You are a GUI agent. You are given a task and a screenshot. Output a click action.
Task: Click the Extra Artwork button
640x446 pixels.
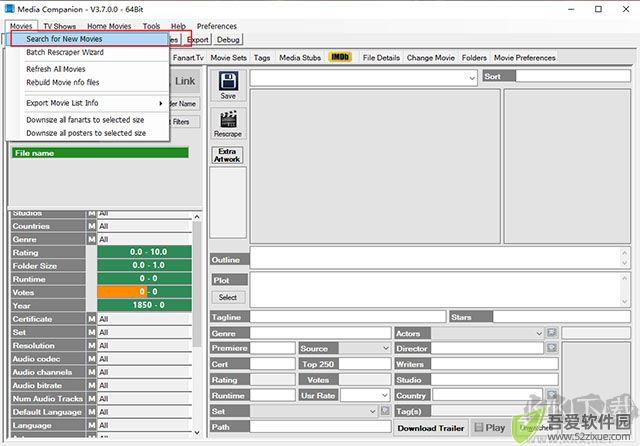point(227,155)
